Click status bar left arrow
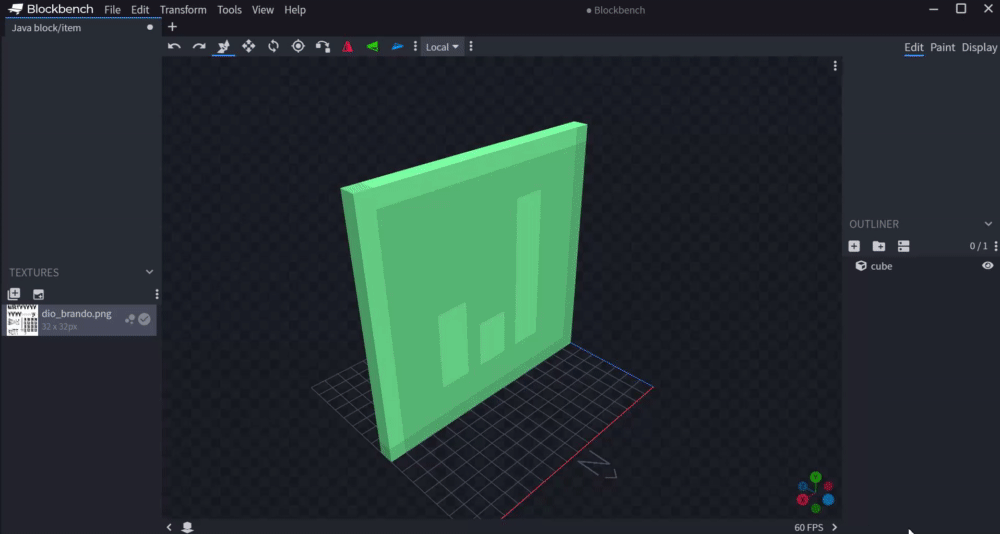The width and height of the screenshot is (1000, 534). (x=169, y=527)
